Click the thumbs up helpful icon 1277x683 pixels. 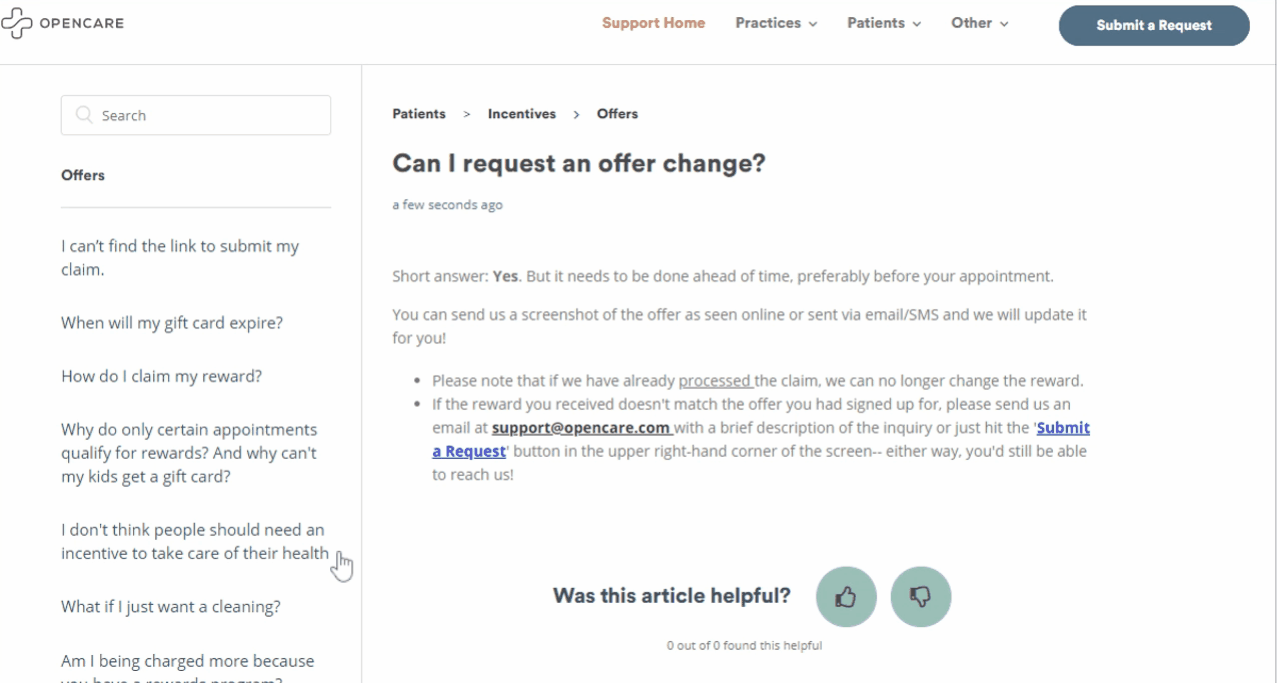[x=846, y=597]
